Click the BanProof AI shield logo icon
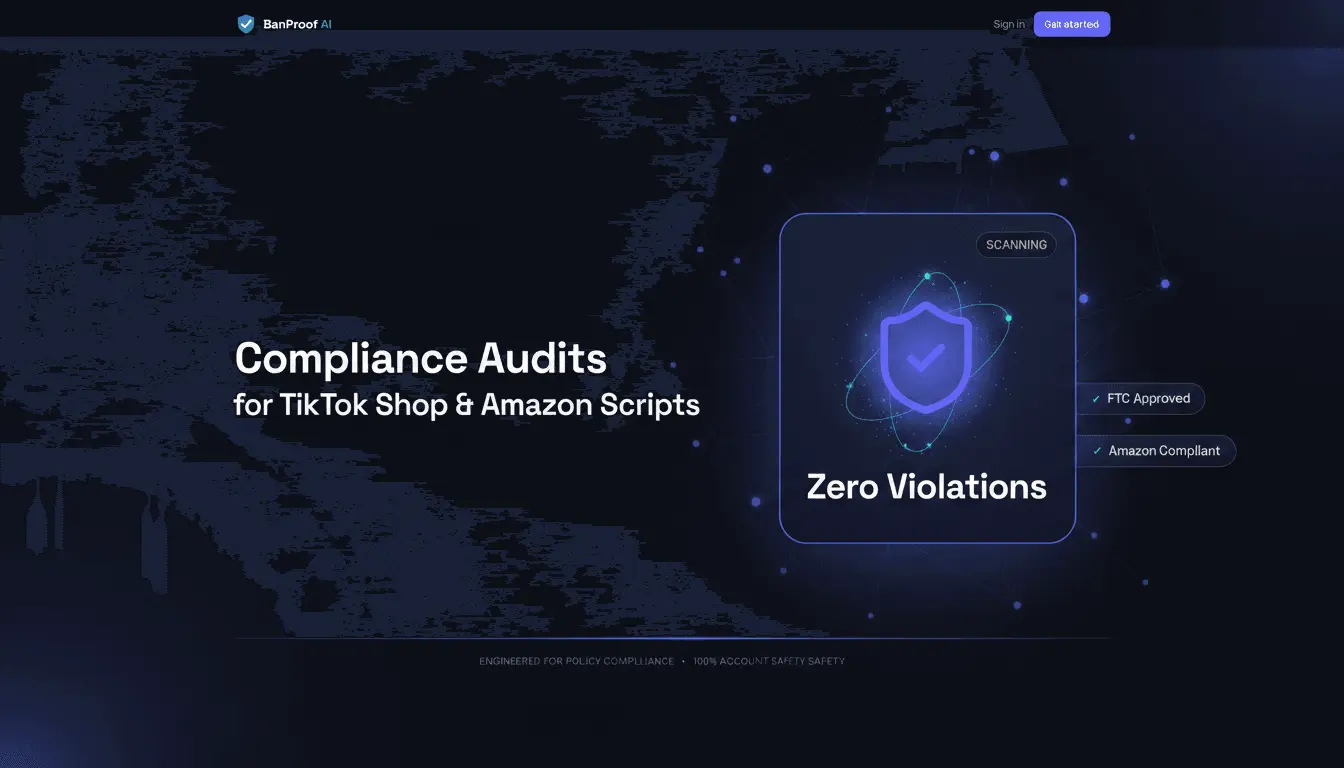The height and width of the screenshot is (768, 1344). 246,23
